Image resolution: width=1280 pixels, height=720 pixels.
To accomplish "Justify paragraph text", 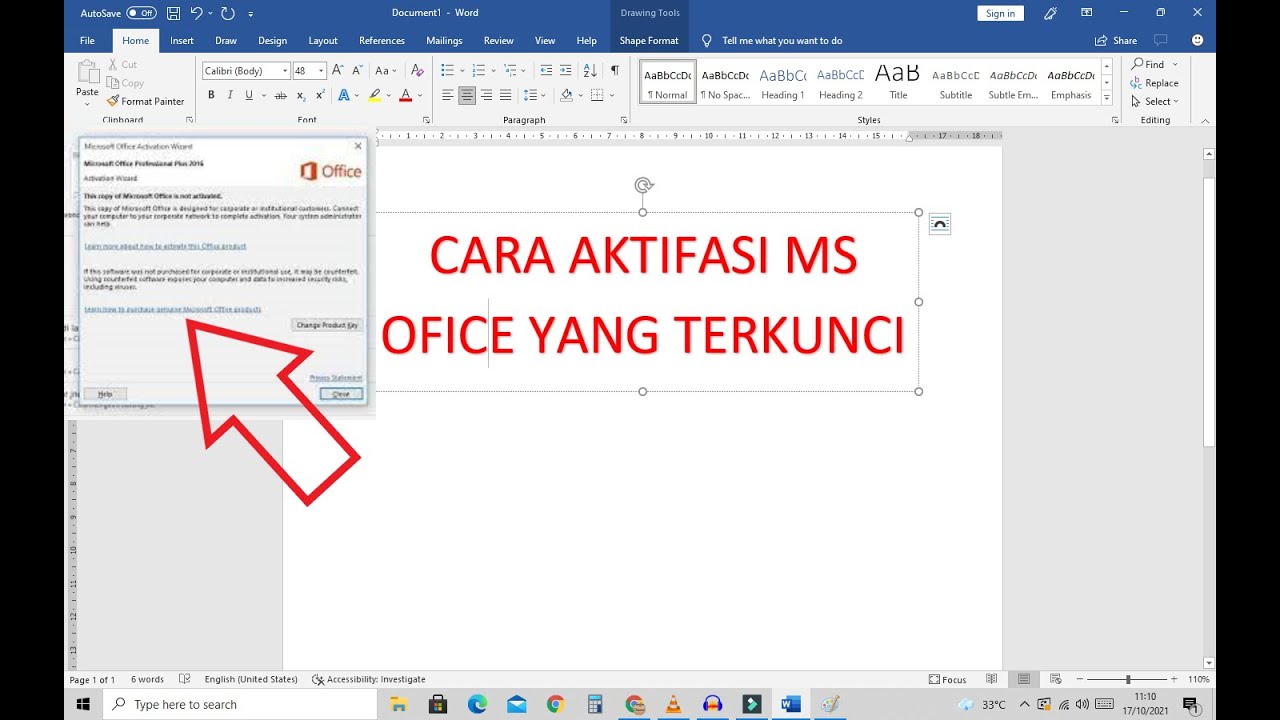I will pos(505,95).
